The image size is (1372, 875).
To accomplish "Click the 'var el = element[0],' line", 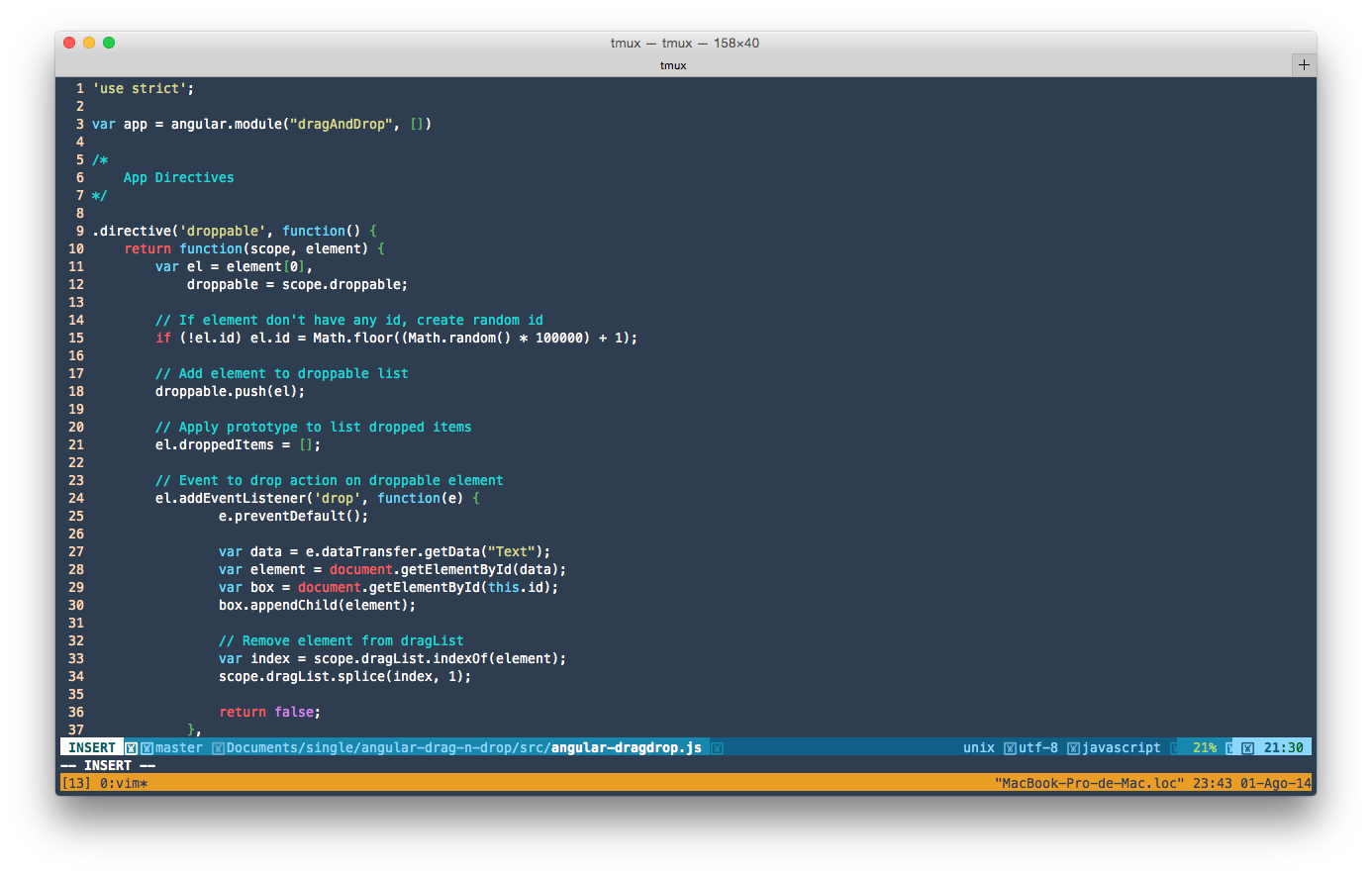I will tap(235, 266).
